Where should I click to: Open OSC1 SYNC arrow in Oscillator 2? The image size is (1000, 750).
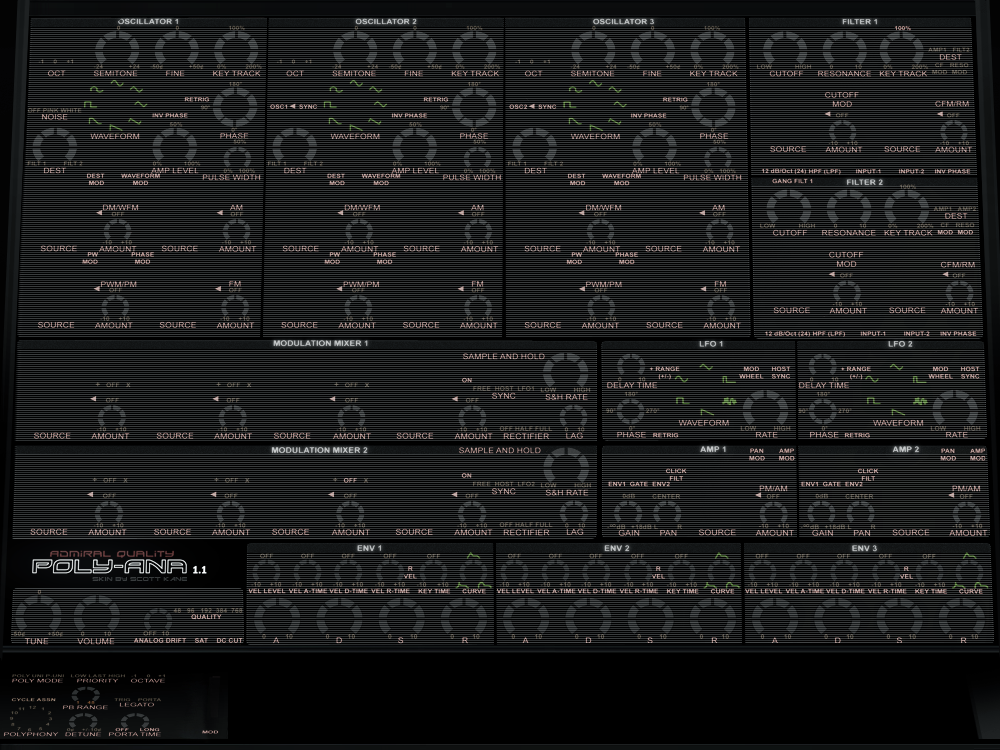tap(293, 107)
